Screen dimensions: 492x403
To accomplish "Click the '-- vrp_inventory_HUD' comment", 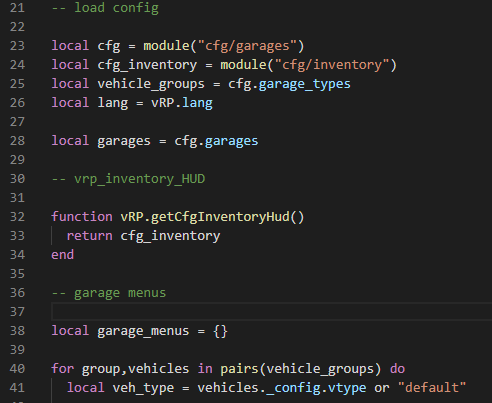I will pyautogui.click(x=128, y=179).
